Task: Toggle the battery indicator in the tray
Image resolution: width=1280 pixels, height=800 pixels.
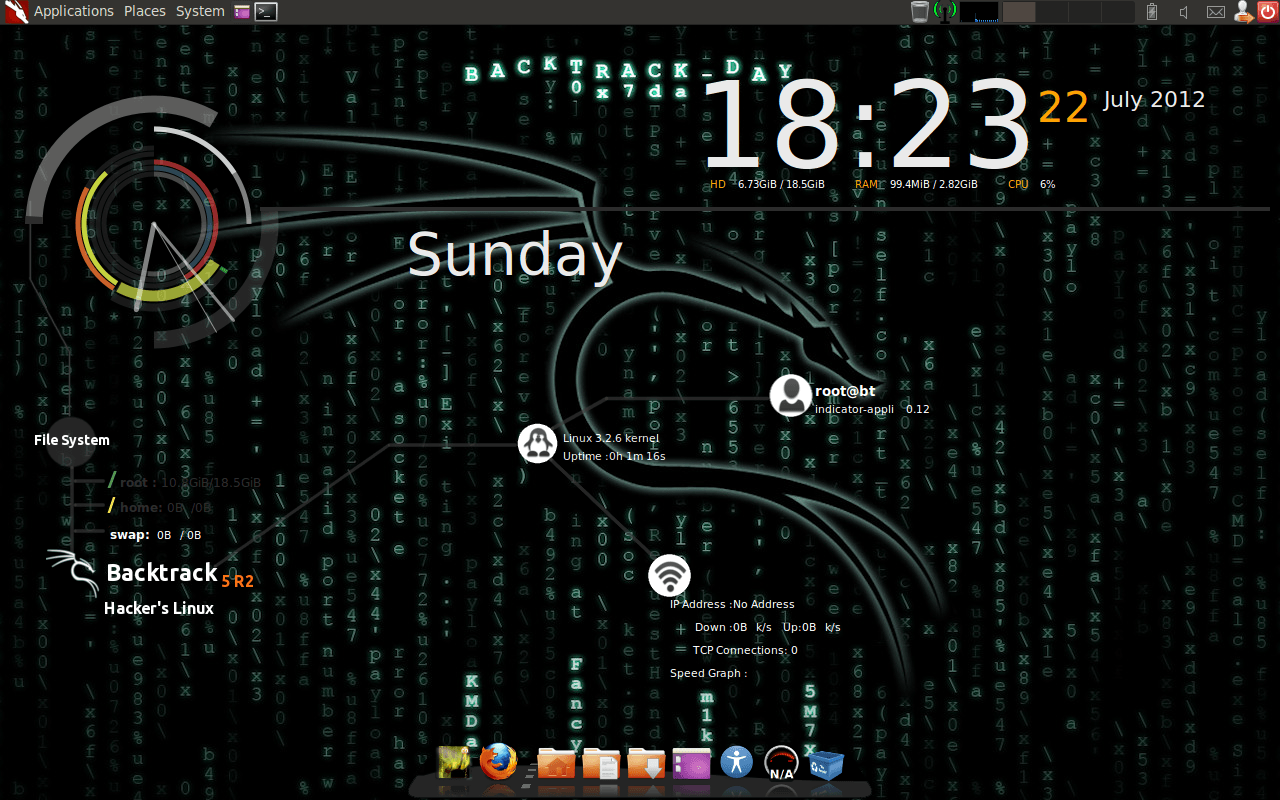Action: coord(1151,12)
